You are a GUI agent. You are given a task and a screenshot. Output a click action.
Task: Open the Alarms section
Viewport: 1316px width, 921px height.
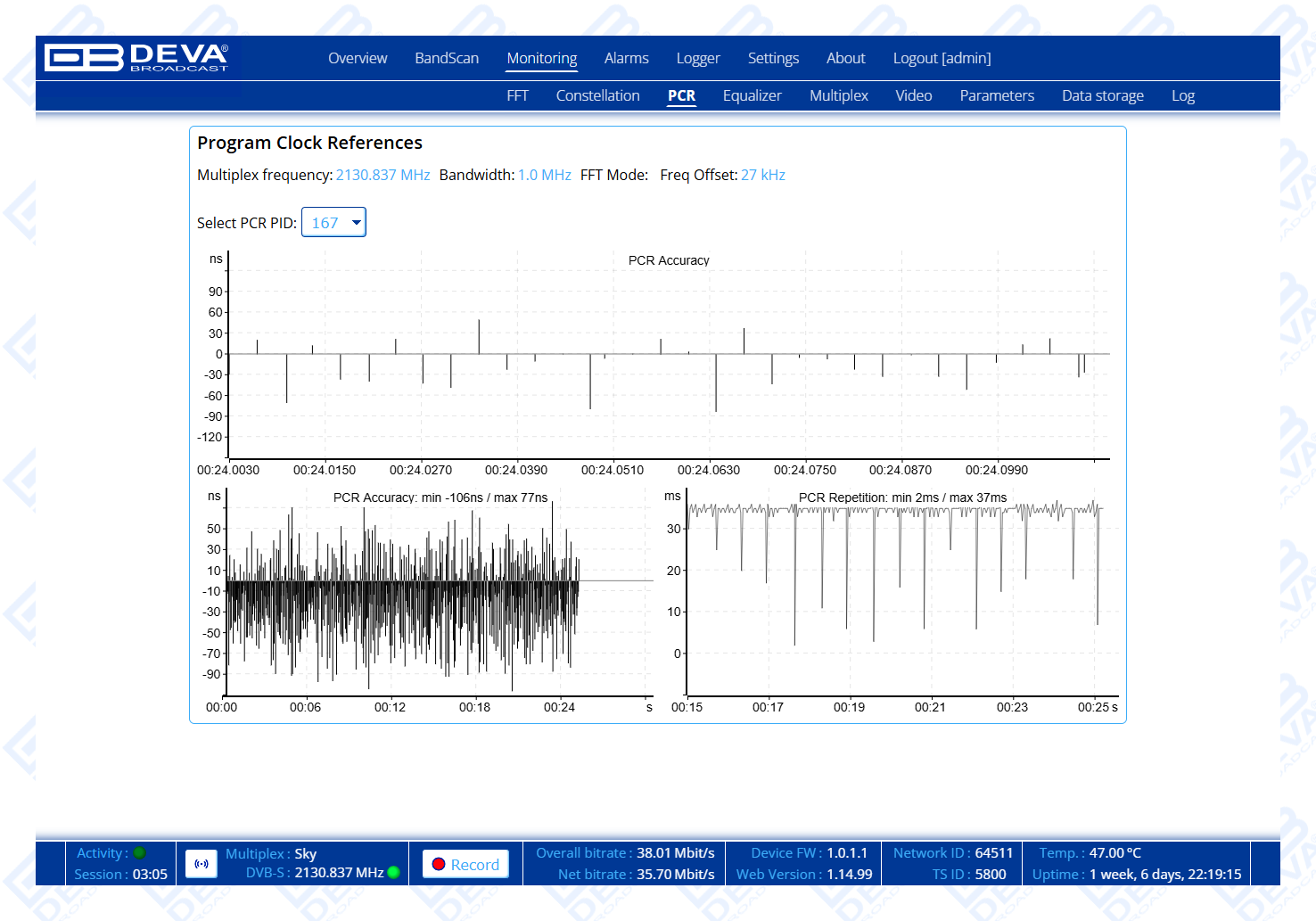(626, 59)
